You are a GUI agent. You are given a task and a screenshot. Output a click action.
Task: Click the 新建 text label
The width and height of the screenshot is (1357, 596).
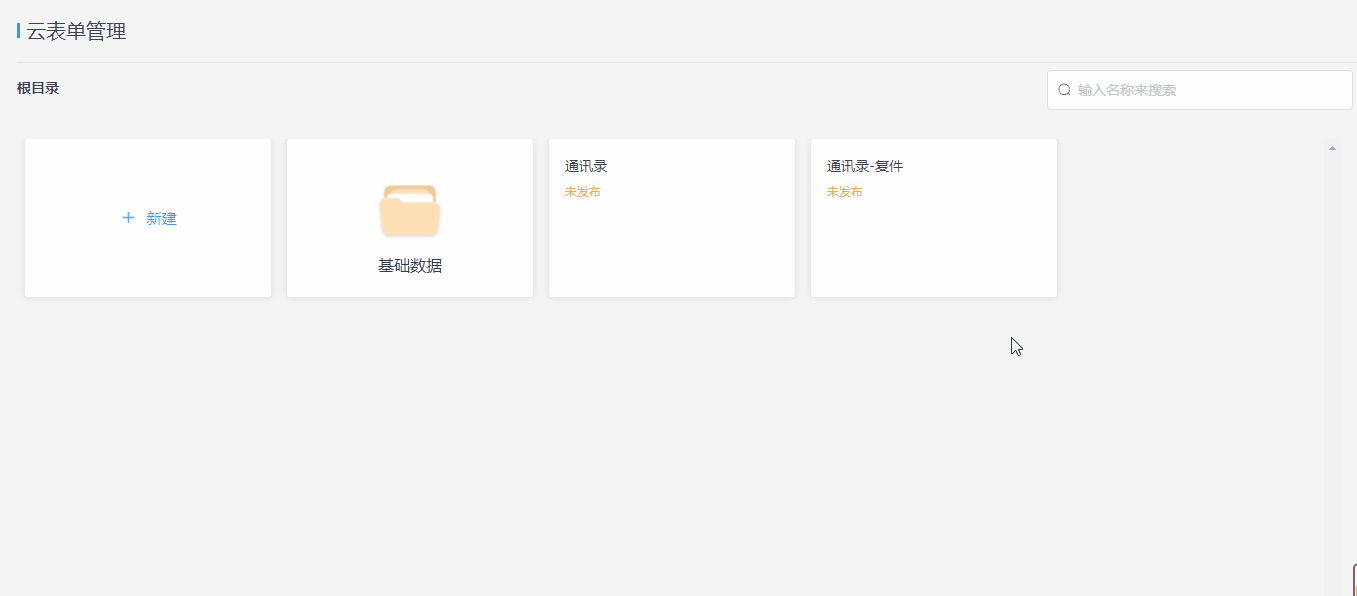click(161, 218)
